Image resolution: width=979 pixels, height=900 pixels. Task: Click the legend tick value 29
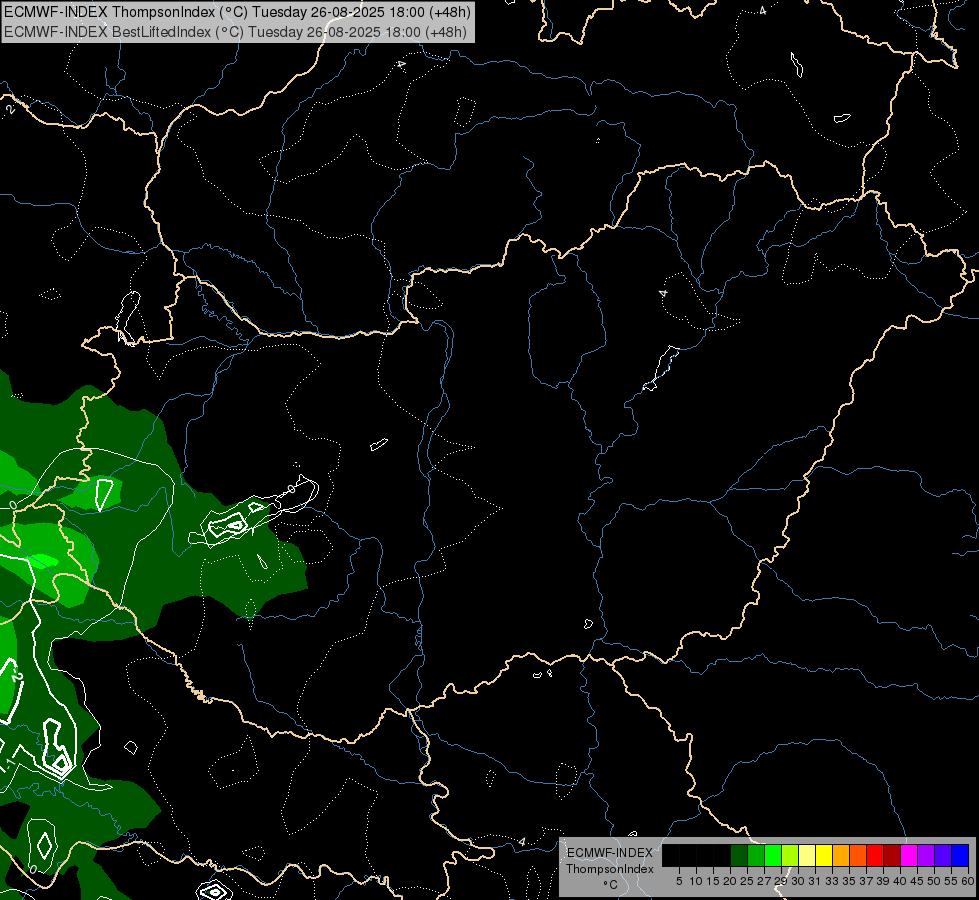coord(781,881)
